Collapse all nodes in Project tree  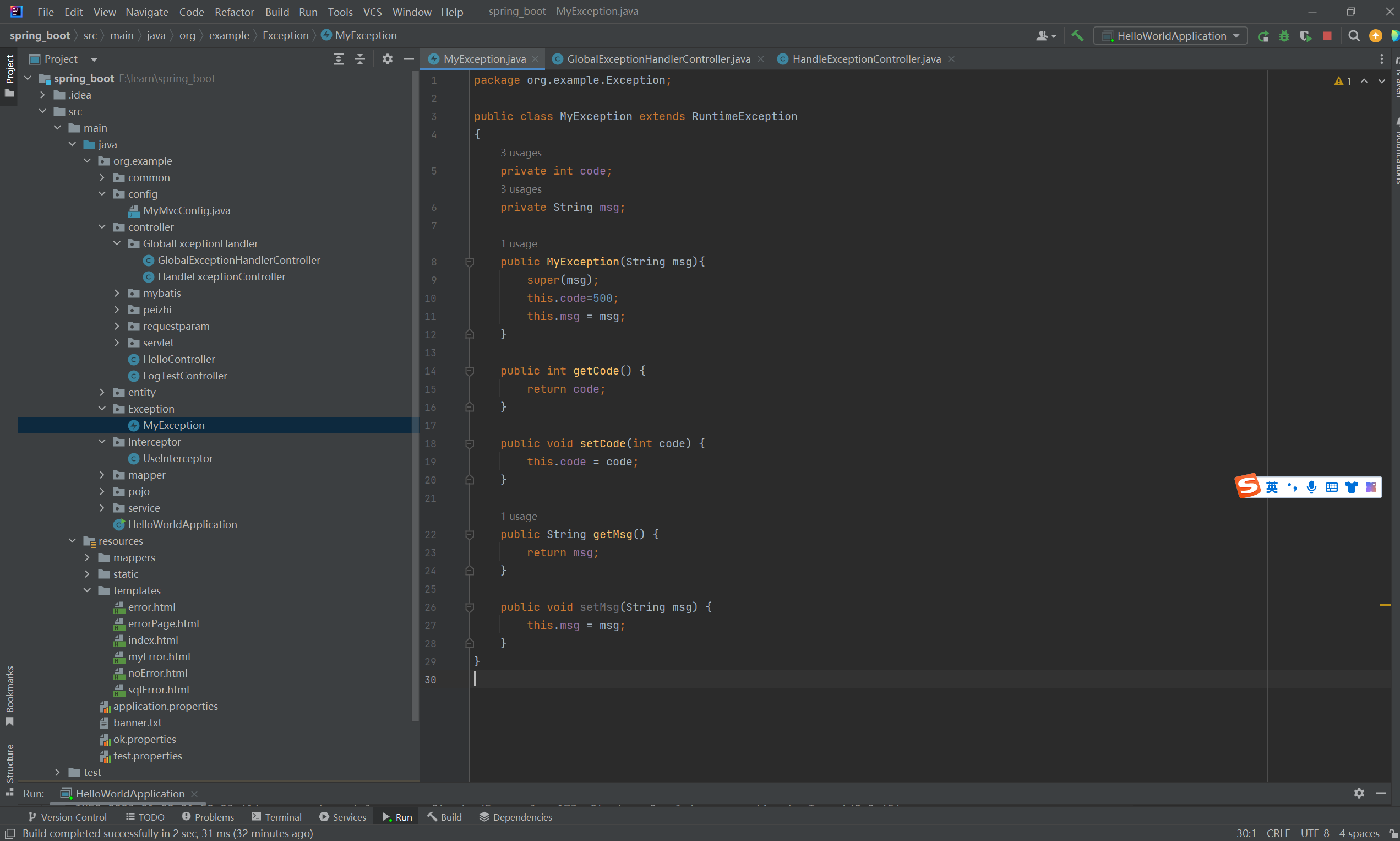(x=360, y=59)
